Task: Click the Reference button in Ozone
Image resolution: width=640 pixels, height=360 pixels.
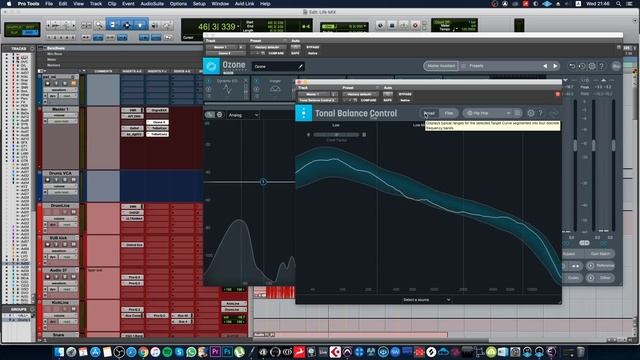Action: (601, 266)
